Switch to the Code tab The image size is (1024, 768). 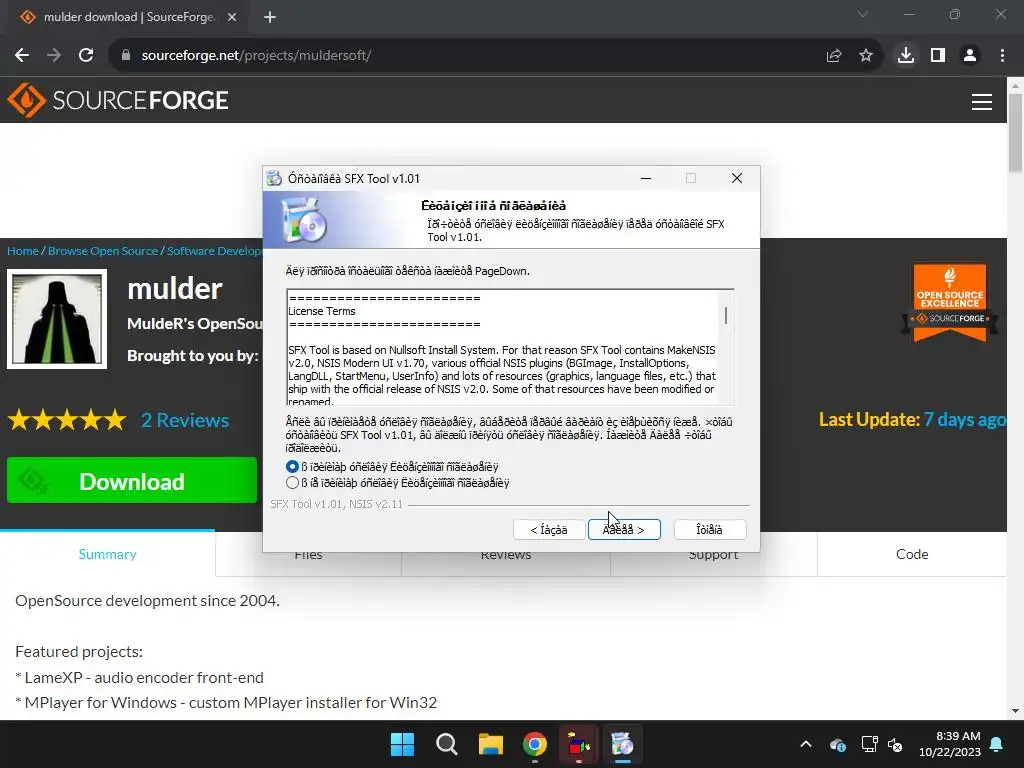(x=912, y=554)
